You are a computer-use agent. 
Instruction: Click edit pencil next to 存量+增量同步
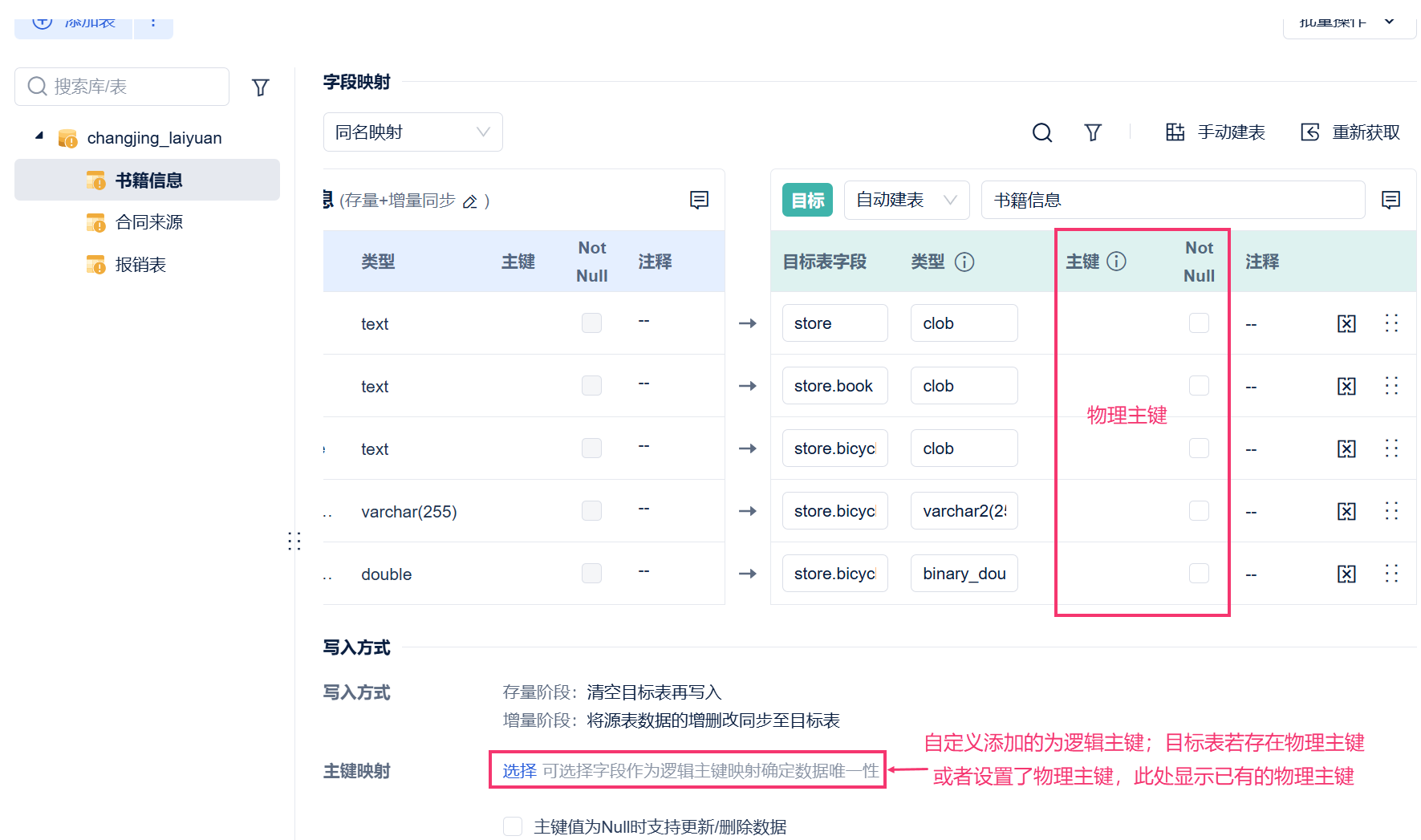(470, 201)
